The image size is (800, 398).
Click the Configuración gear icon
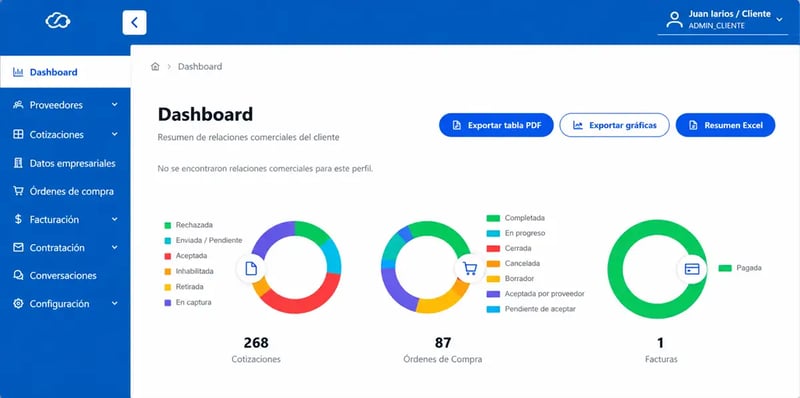[18, 304]
